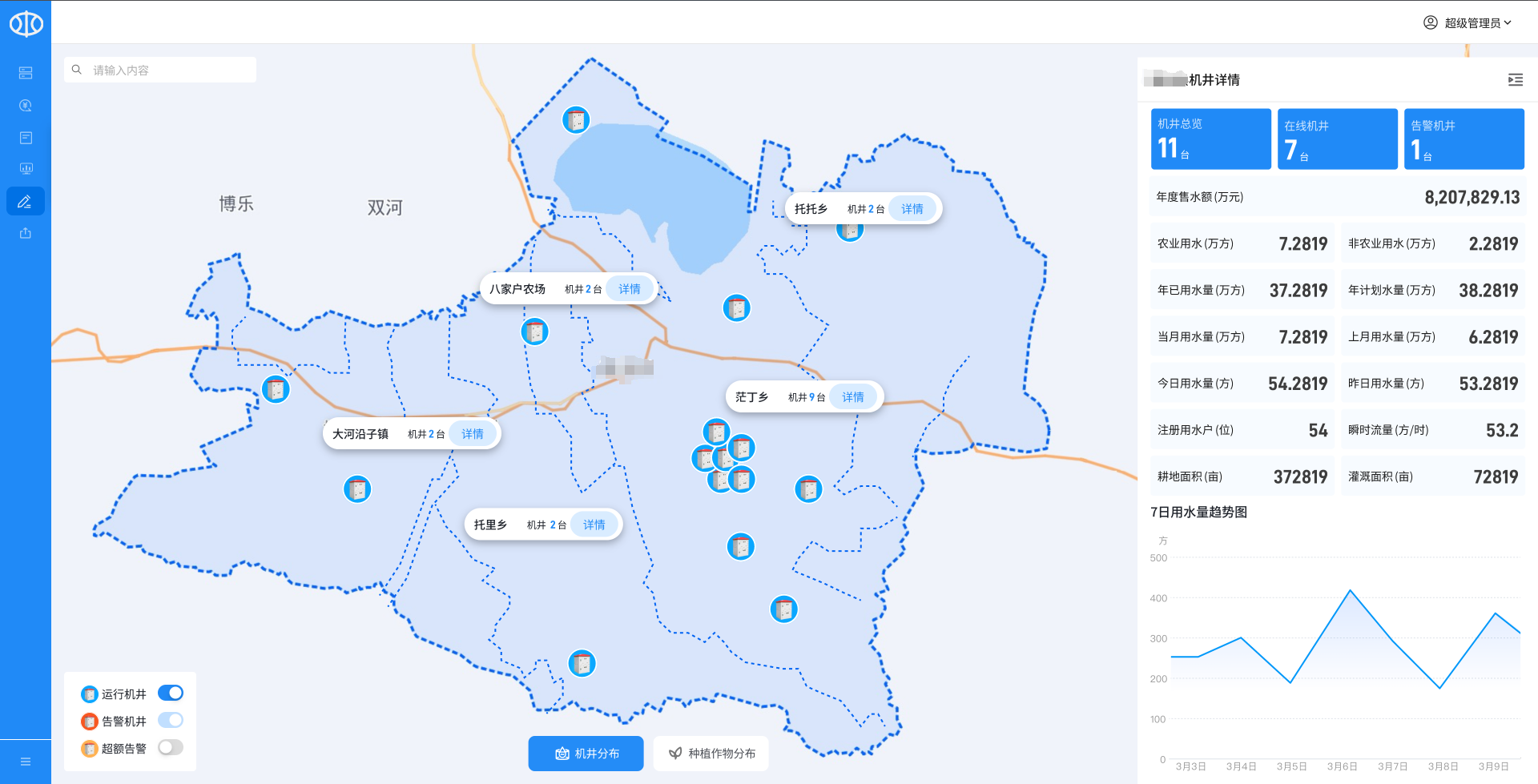
Task: Collapse the well details panel
Action: [x=1515, y=80]
